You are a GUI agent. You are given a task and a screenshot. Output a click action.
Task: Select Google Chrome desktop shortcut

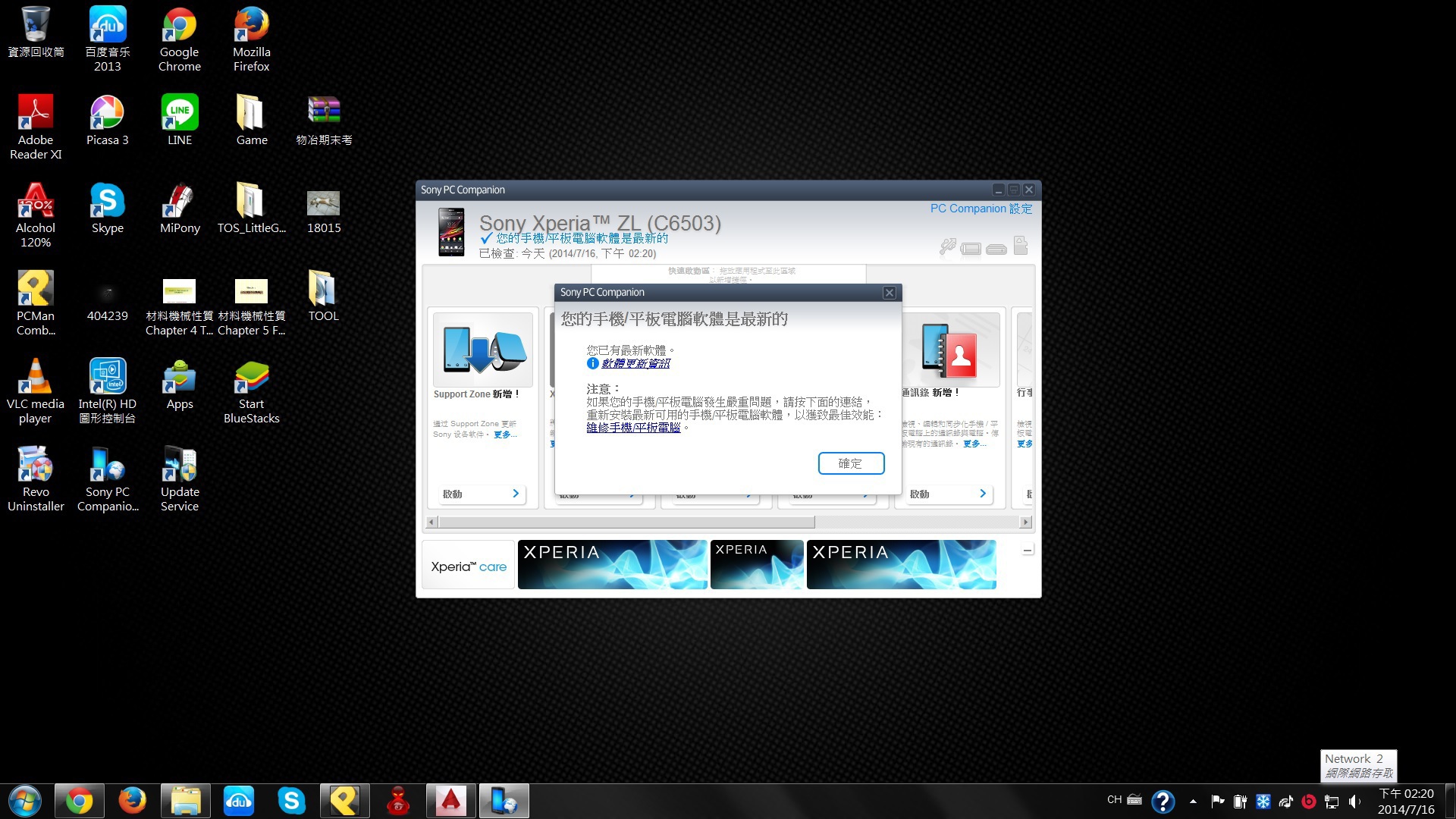pos(180,39)
